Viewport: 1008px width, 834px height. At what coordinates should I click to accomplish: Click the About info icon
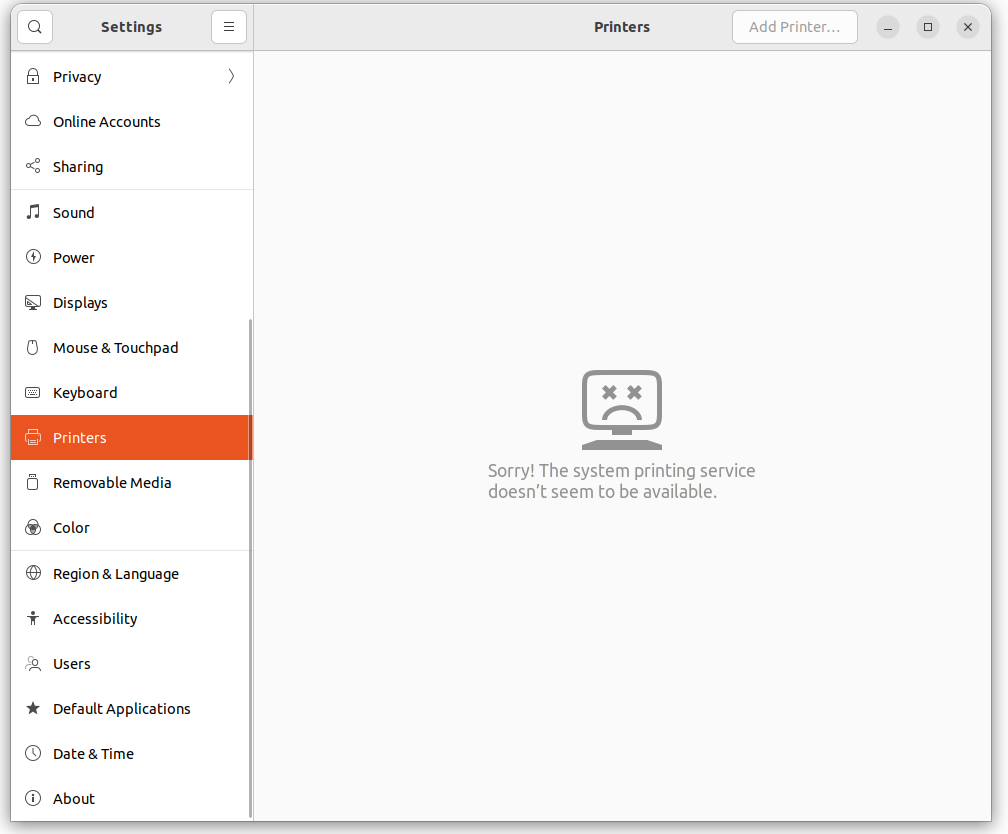pyautogui.click(x=33, y=798)
